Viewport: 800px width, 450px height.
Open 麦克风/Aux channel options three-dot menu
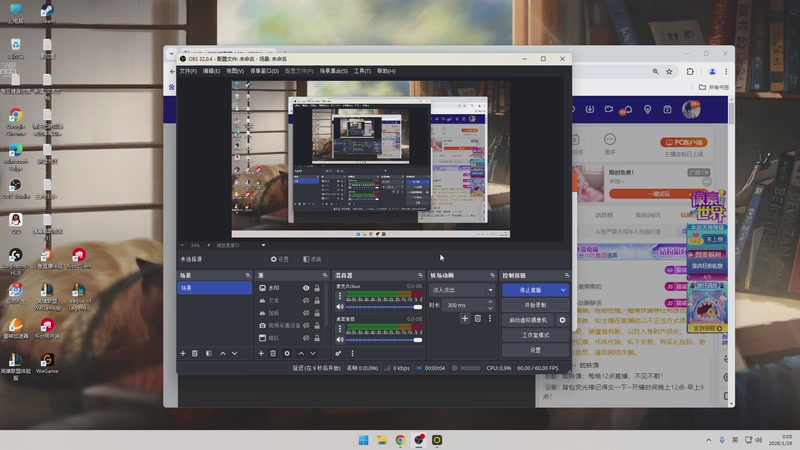click(340, 295)
